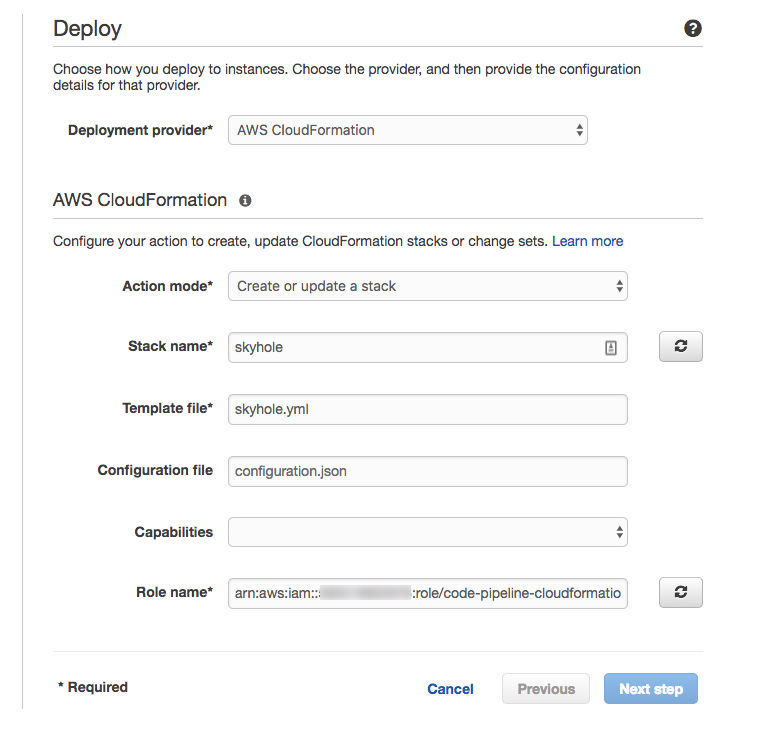Click the Deployment provider dropdown arrows
Viewport: 780px width, 738px height.
(580, 130)
